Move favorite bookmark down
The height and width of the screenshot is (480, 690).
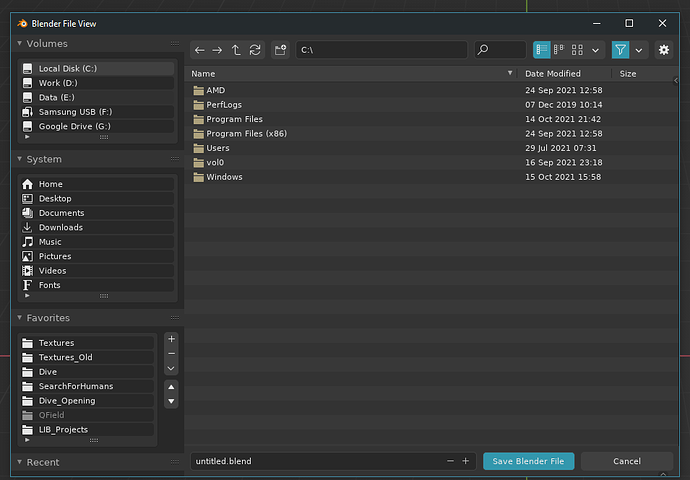[171, 402]
